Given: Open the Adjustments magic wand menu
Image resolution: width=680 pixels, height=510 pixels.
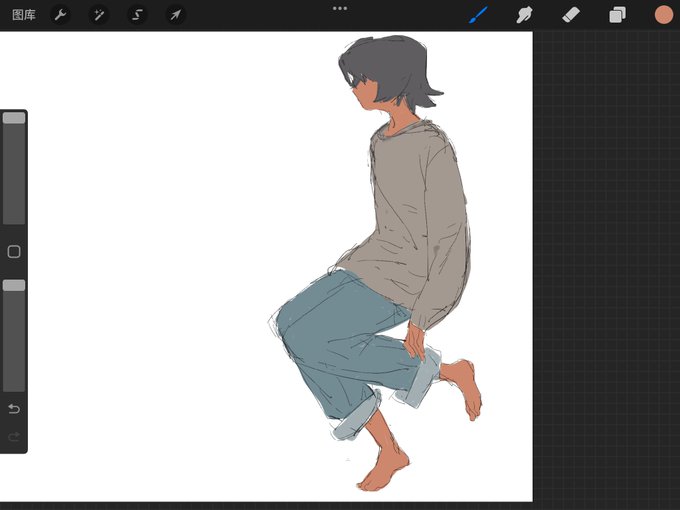Looking at the screenshot, I should click(99, 15).
